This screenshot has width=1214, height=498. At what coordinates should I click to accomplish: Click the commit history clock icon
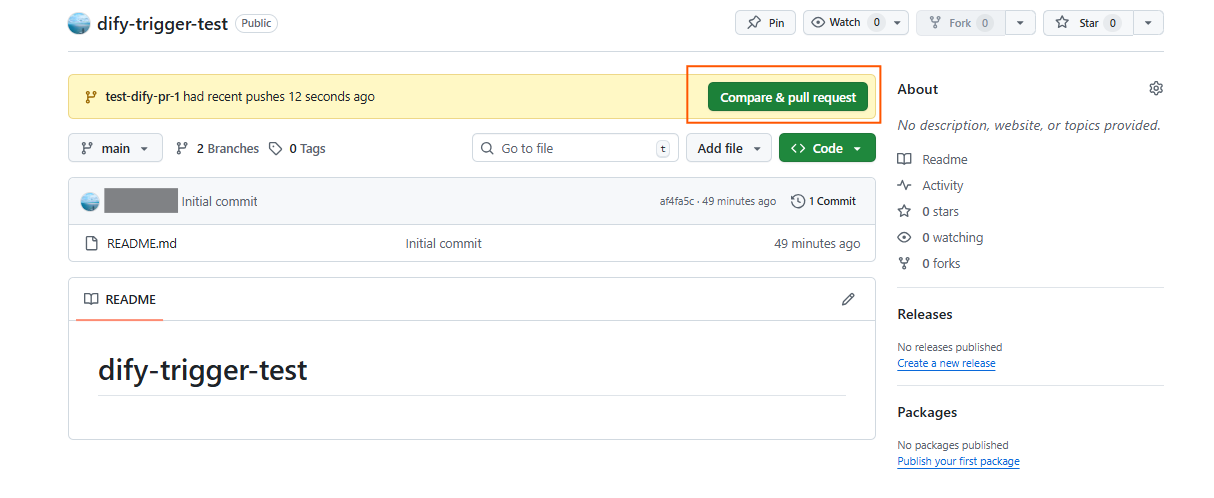click(798, 201)
